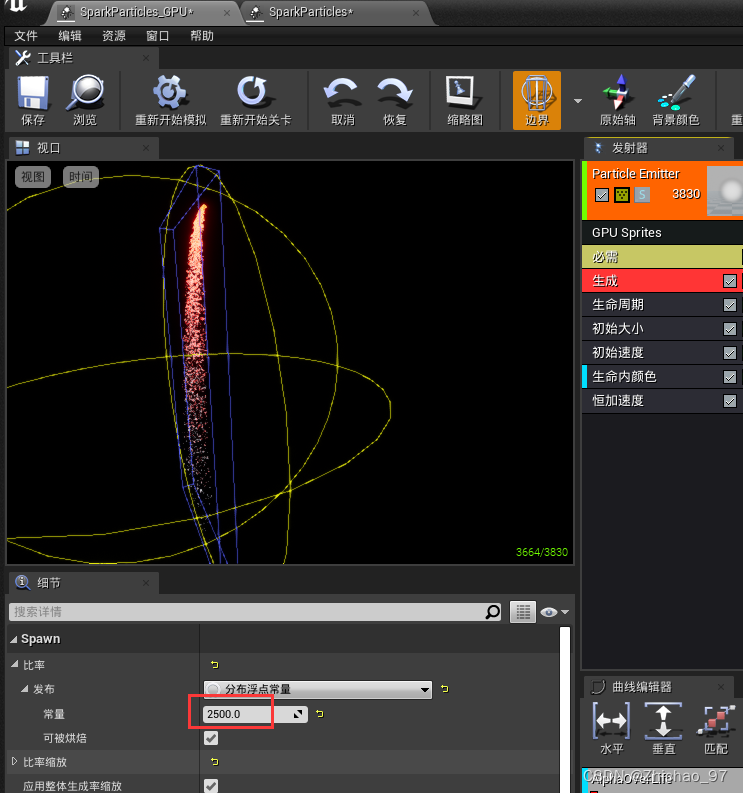Click the details panel vertical scrollbar
Image resolution: width=743 pixels, height=793 pixels.
565,708
